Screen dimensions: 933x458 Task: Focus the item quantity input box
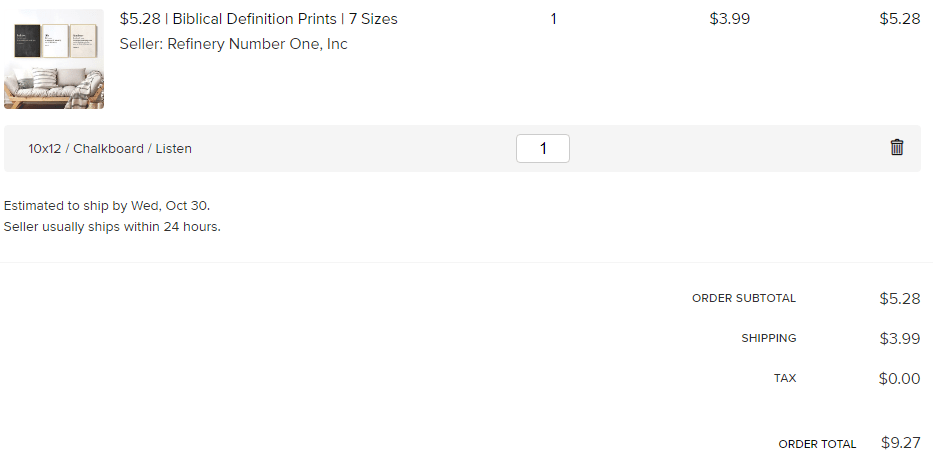pos(543,148)
